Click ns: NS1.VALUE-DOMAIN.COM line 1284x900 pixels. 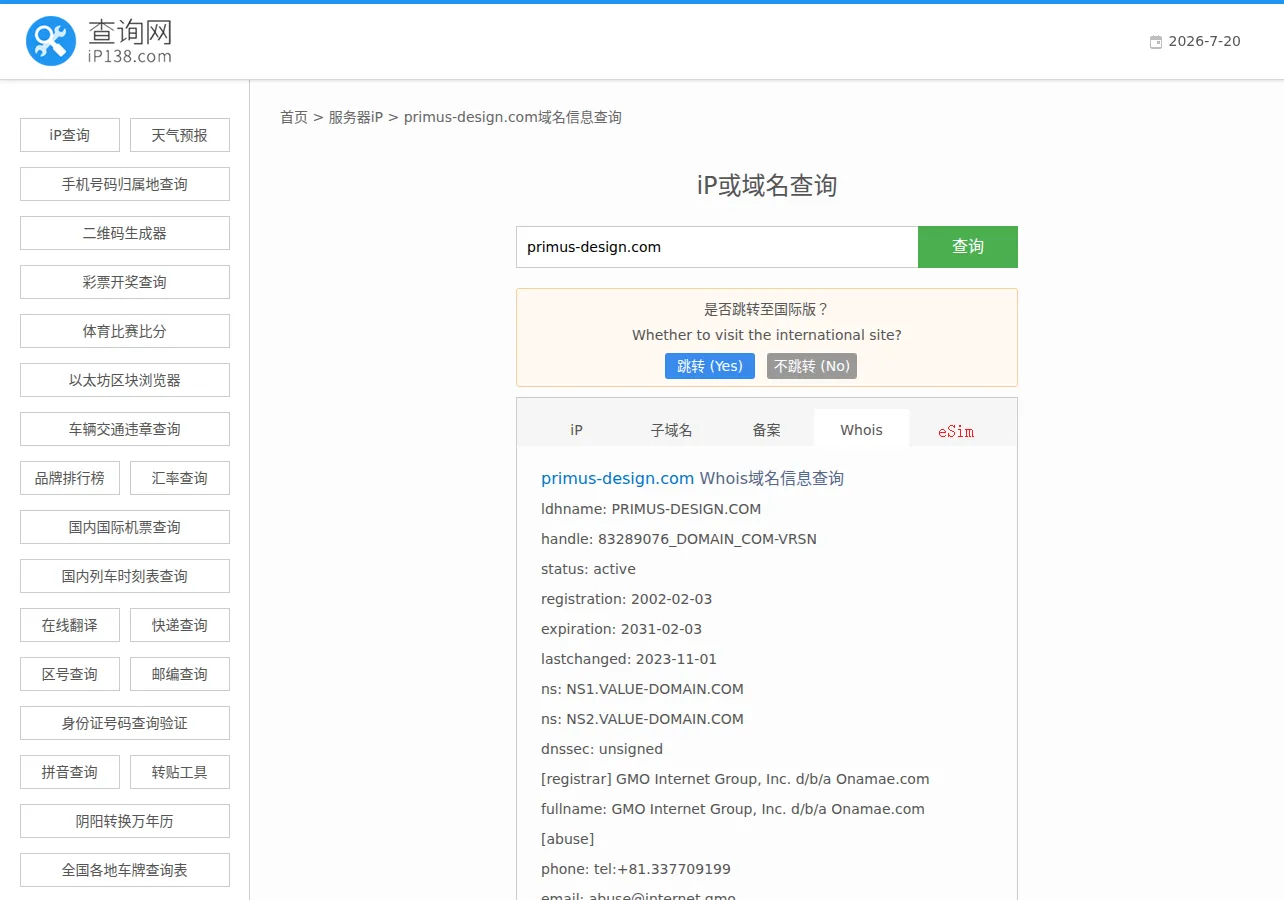click(x=642, y=689)
